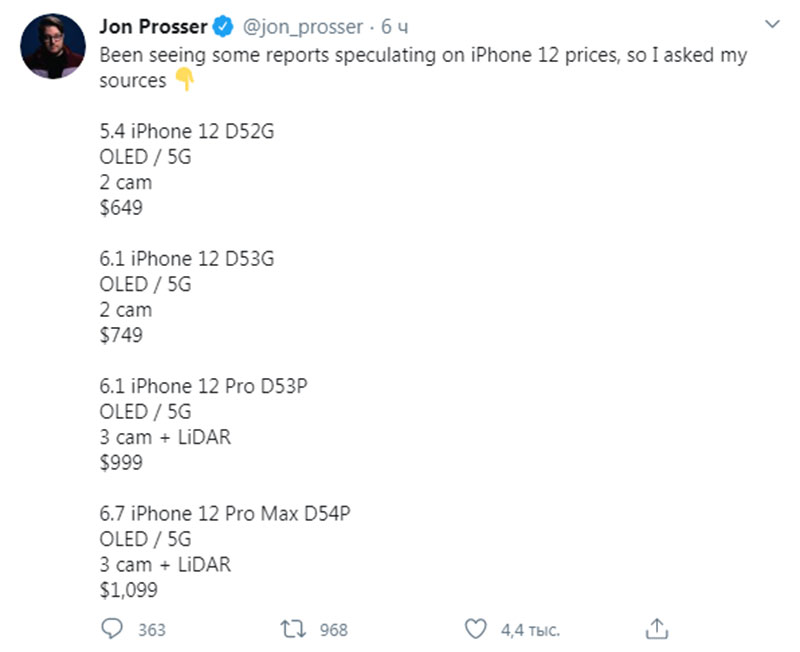The height and width of the screenshot is (652, 800).
Task: Click the pointing-down hand emoji
Action: click(184, 81)
